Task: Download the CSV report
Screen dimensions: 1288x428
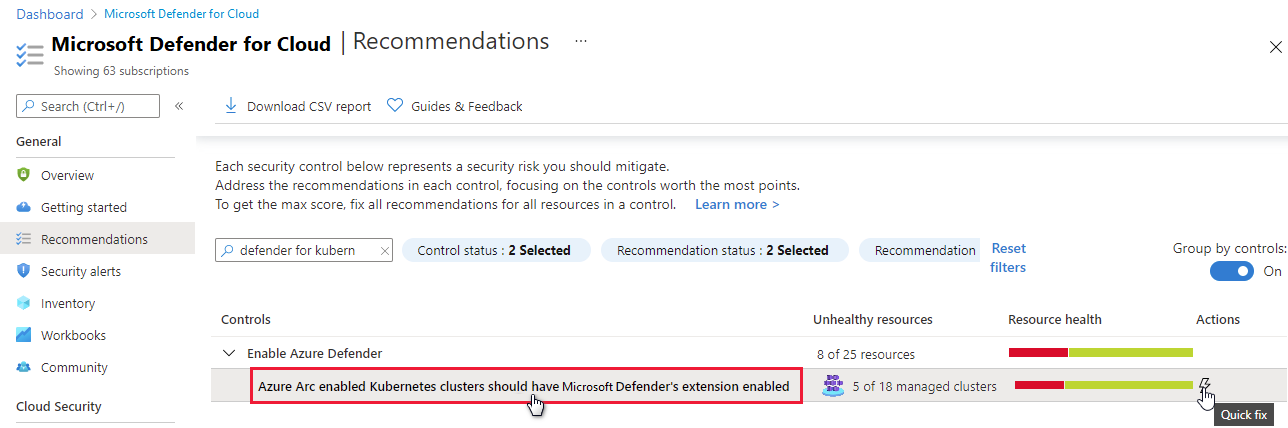Action: pos(297,106)
